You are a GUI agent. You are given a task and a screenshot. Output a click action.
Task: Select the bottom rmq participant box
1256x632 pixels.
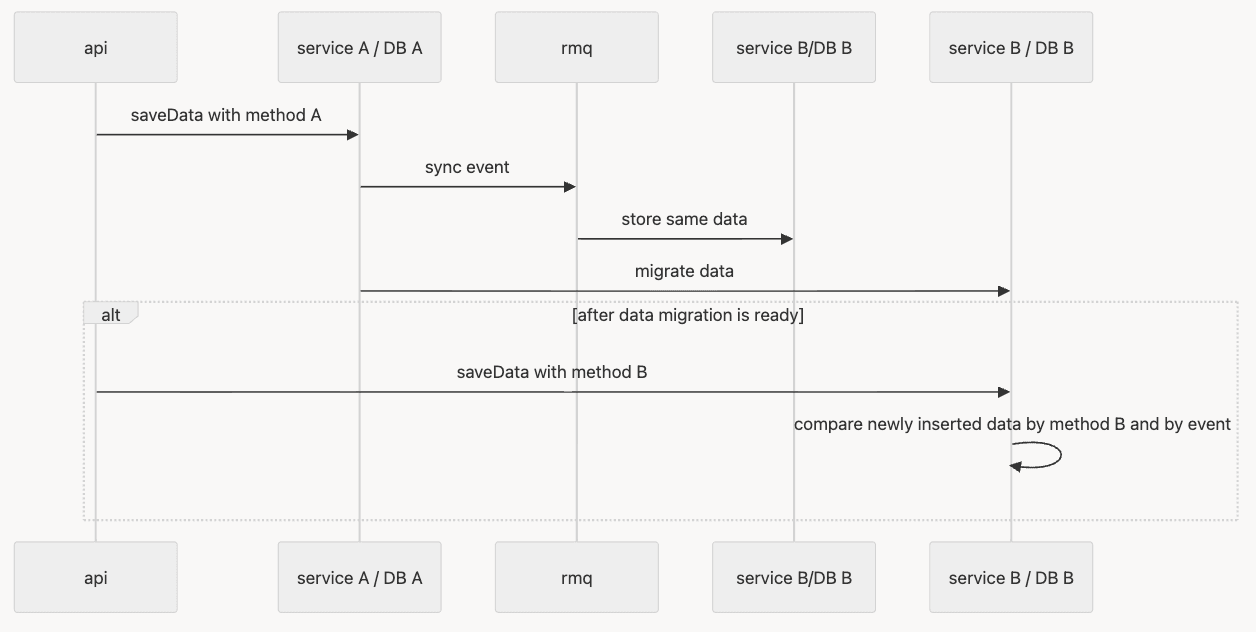coord(577,577)
